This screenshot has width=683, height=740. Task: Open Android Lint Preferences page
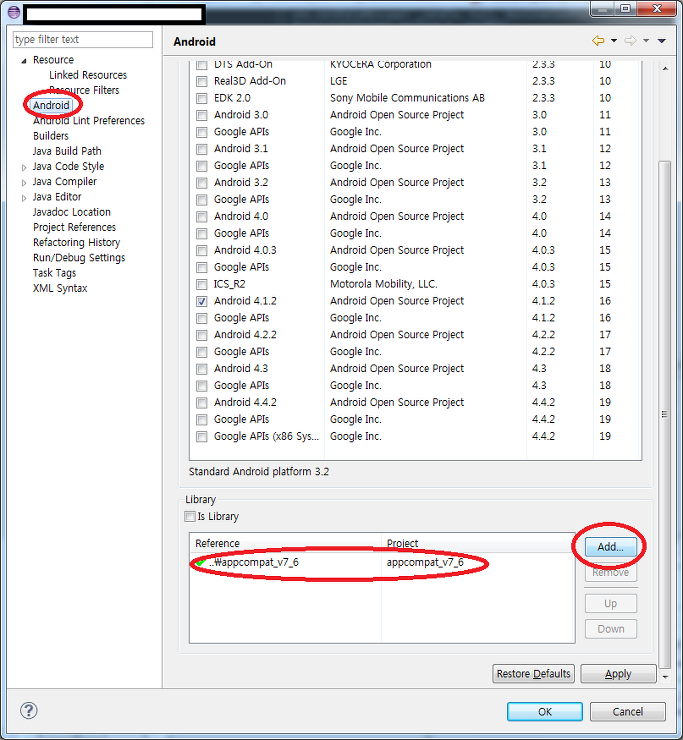click(89, 121)
